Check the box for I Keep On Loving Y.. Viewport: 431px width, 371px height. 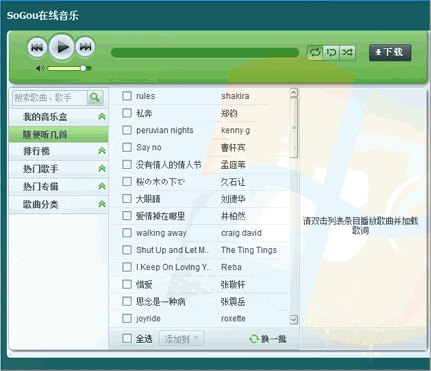[x=127, y=267]
